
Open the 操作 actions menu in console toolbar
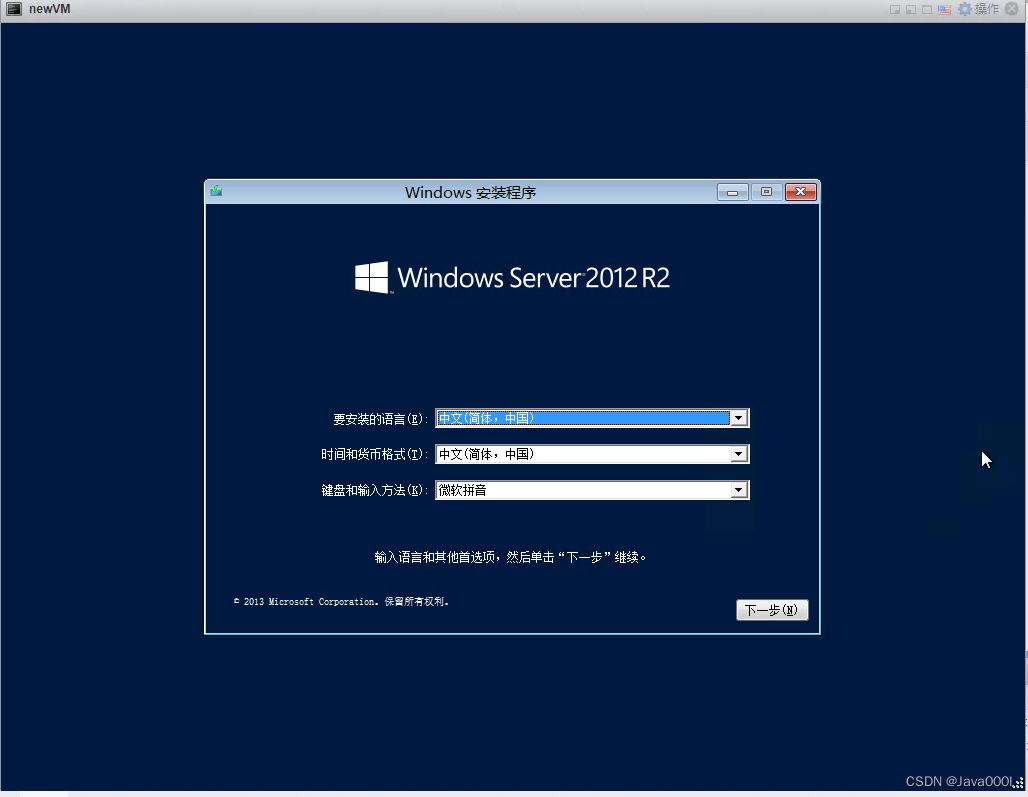coord(986,9)
